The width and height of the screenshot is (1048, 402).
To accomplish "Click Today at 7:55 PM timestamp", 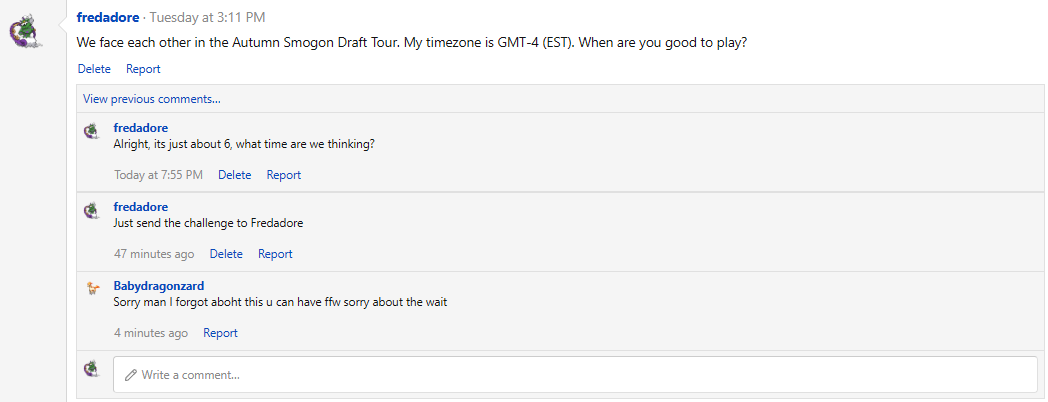I will [158, 175].
